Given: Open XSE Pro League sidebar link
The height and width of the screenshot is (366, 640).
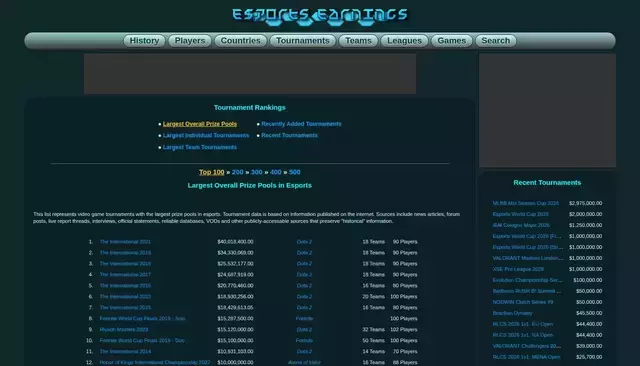Looking at the screenshot, I should (x=518, y=269).
